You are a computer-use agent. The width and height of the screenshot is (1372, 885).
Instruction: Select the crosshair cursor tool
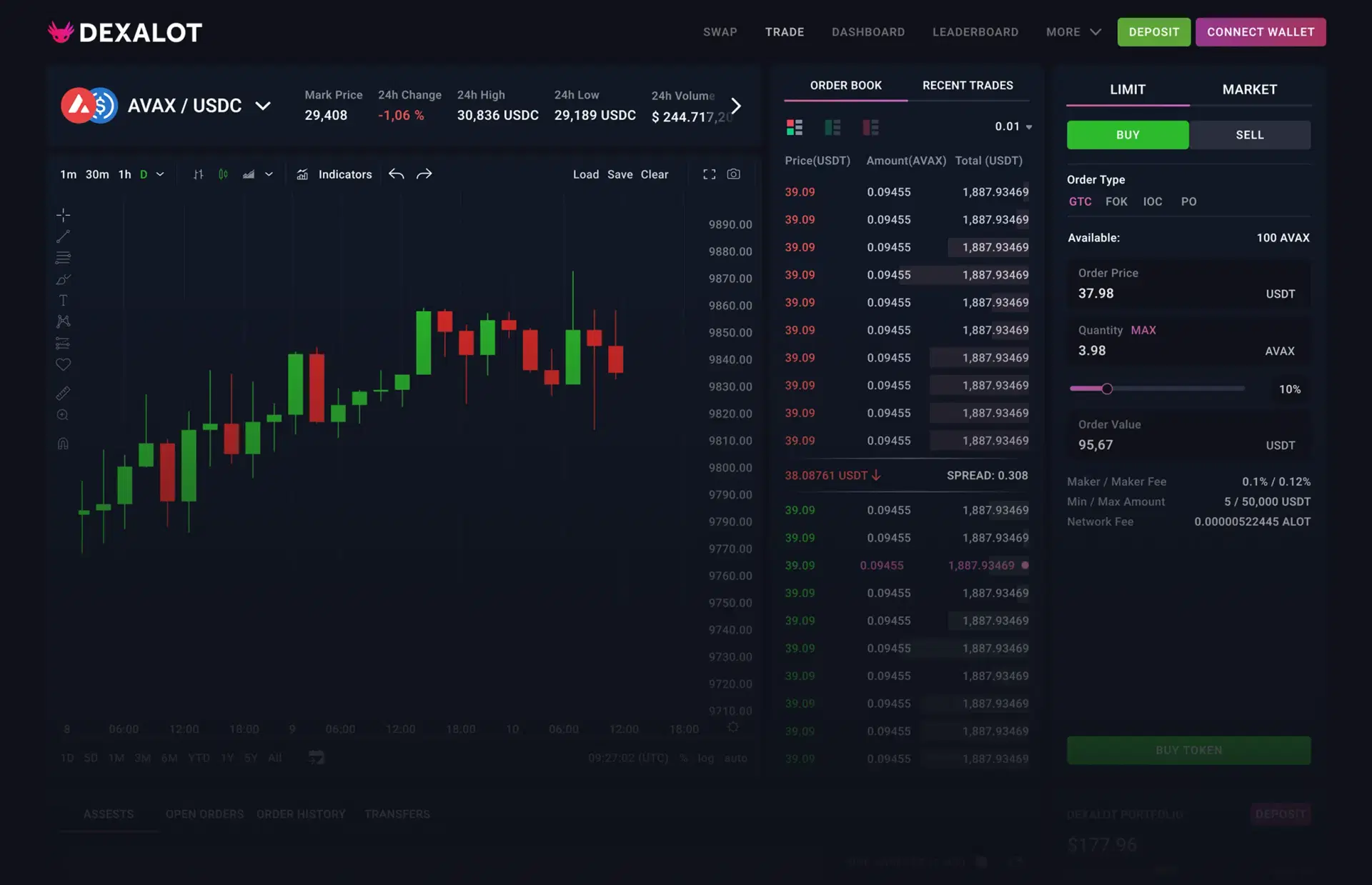pos(63,214)
